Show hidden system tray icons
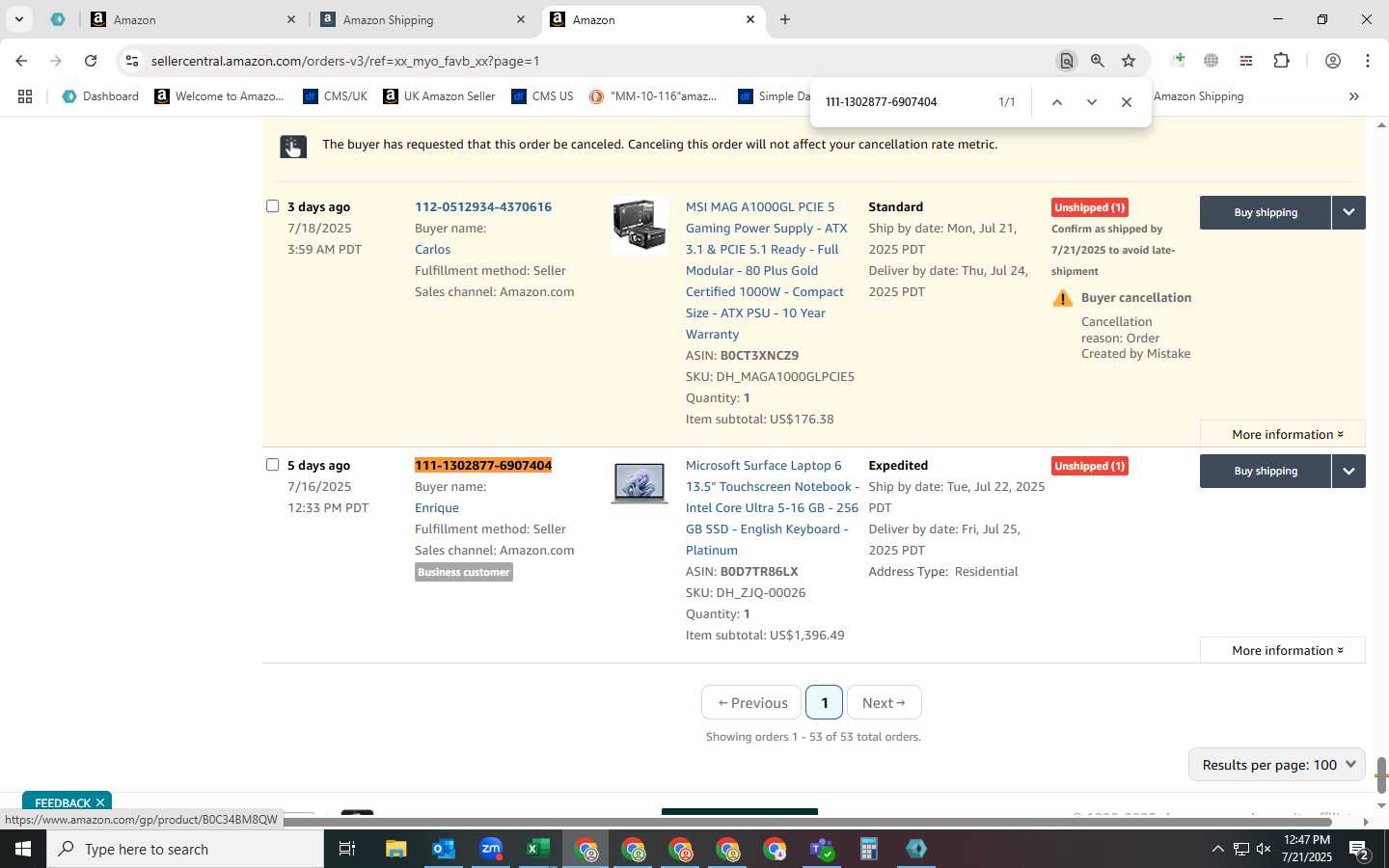1389x868 pixels. pos(1217,849)
